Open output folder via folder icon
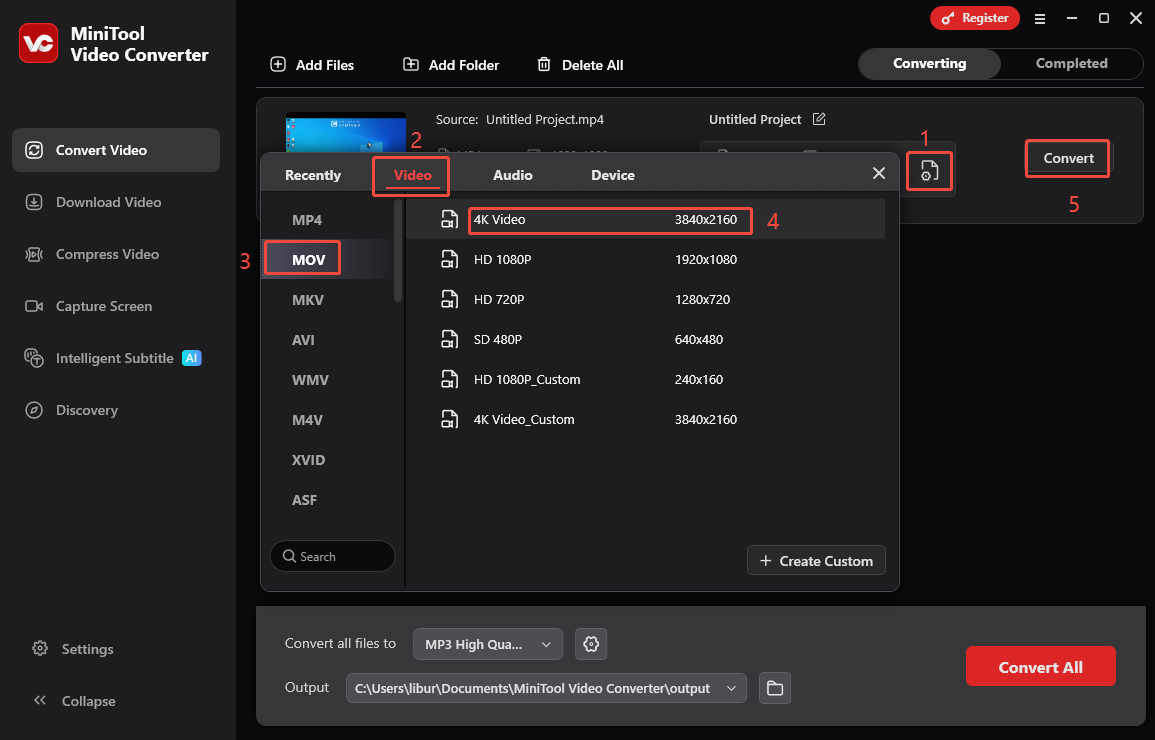 coord(775,688)
